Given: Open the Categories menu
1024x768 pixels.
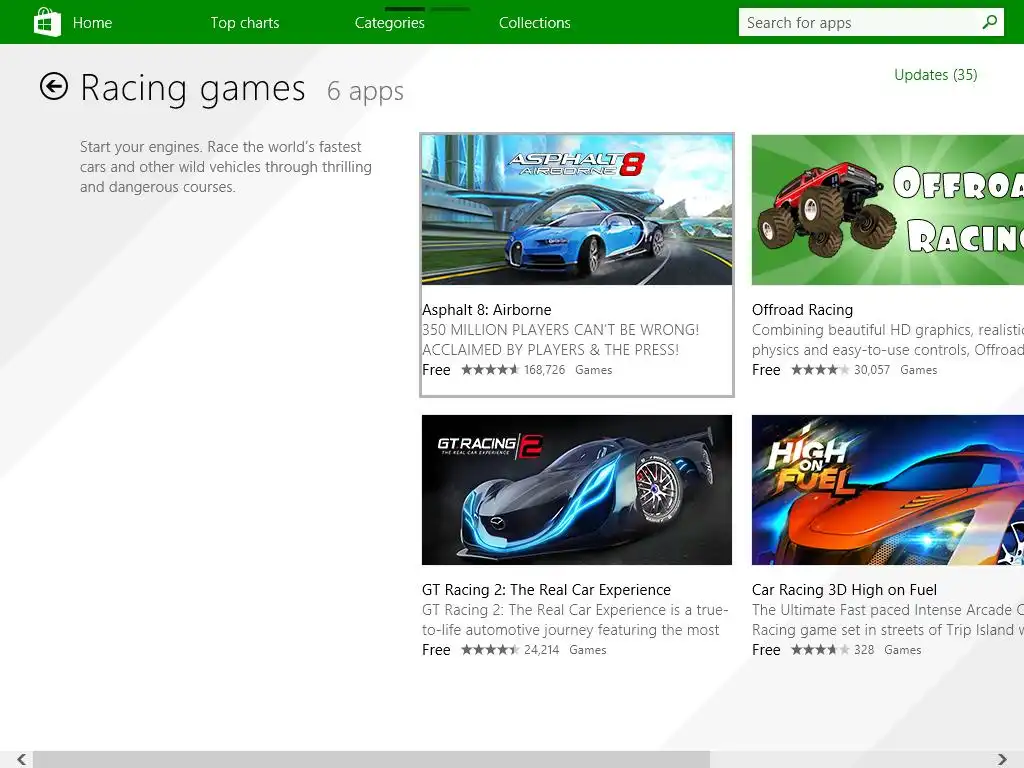Looking at the screenshot, I should coord(389,23).
